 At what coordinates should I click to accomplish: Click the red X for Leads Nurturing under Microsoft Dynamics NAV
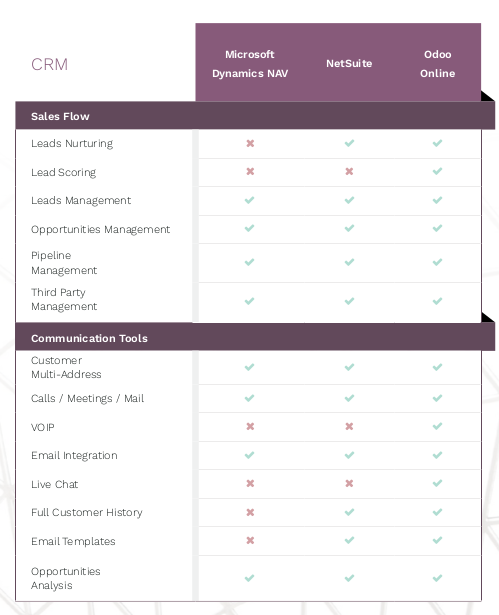pos(250,143)
